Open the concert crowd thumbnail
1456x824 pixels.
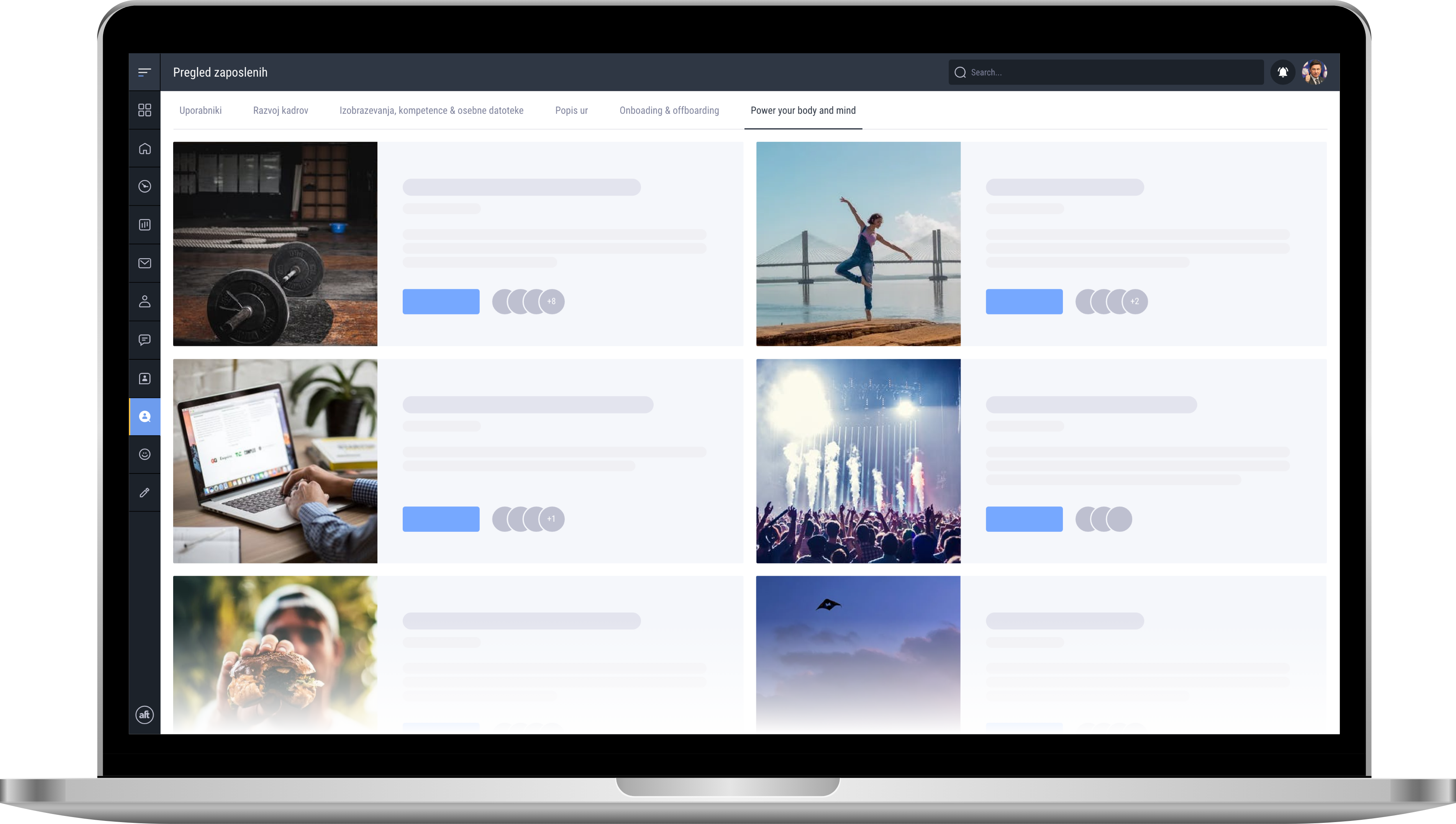(x=858, y=461)
